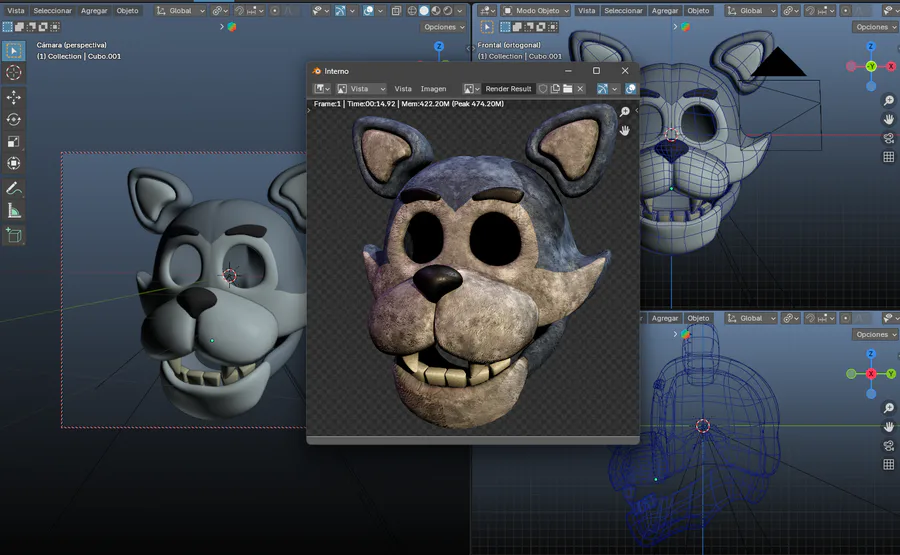Open editor type dropdown in Frontal viewport header

488,10
